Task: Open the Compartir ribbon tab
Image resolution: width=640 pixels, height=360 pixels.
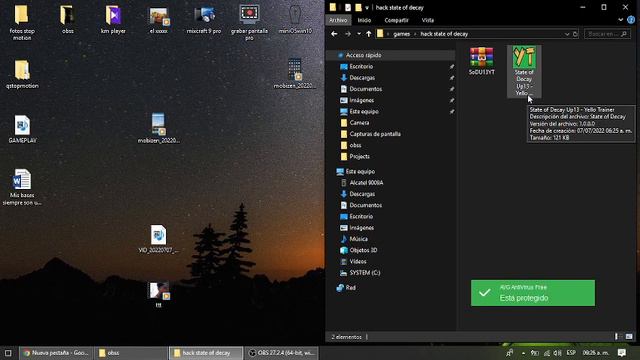Action: (396, 20)
